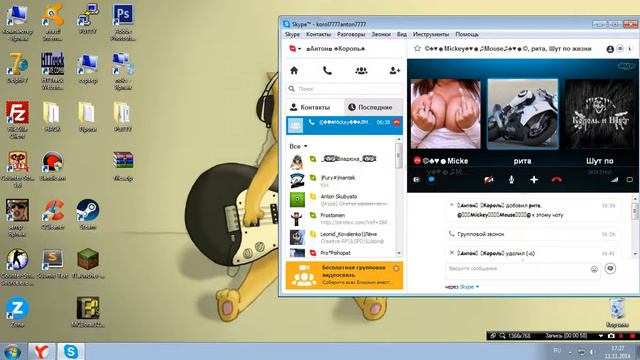The height and width of the screenshot is (360, 640).
Task: Open CCleaner desktop shortcut
Action: 53,214
